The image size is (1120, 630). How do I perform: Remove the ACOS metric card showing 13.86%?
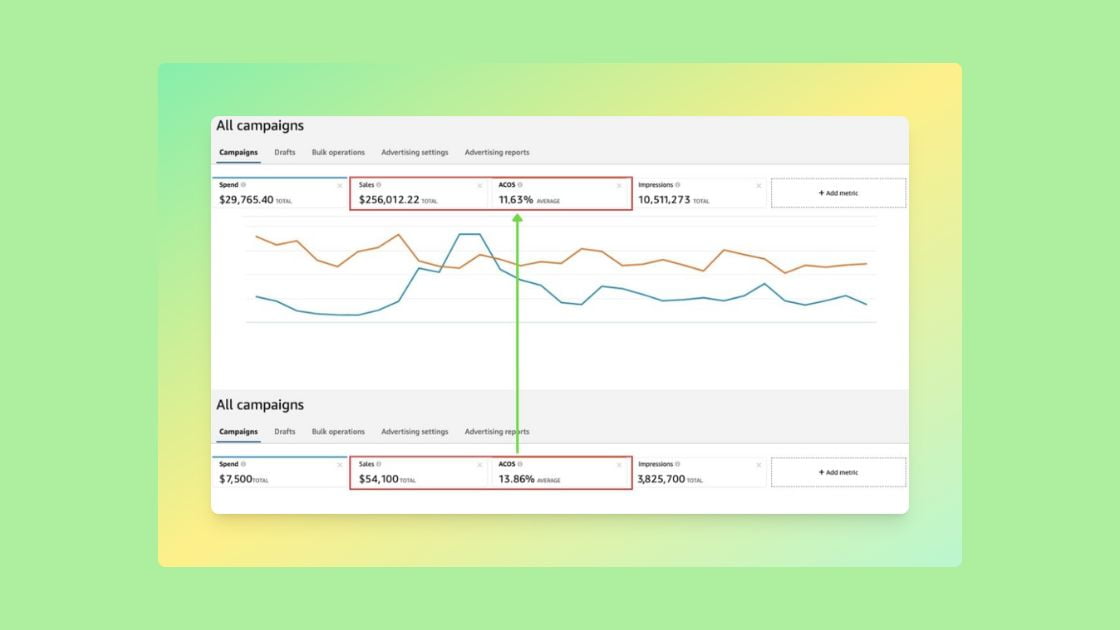619,465
